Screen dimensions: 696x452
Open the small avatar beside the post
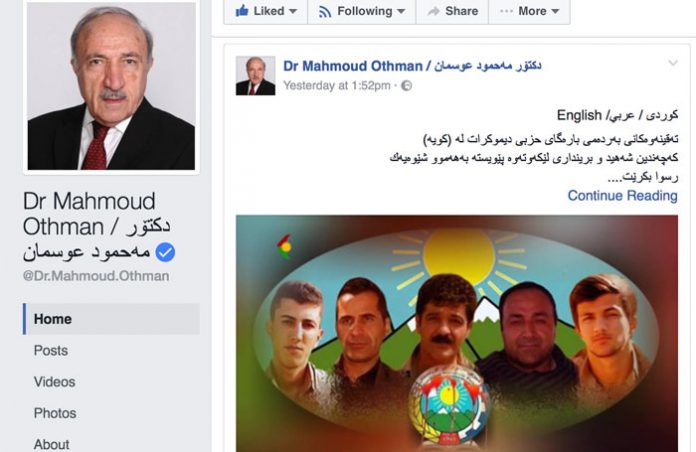[255, 75]
